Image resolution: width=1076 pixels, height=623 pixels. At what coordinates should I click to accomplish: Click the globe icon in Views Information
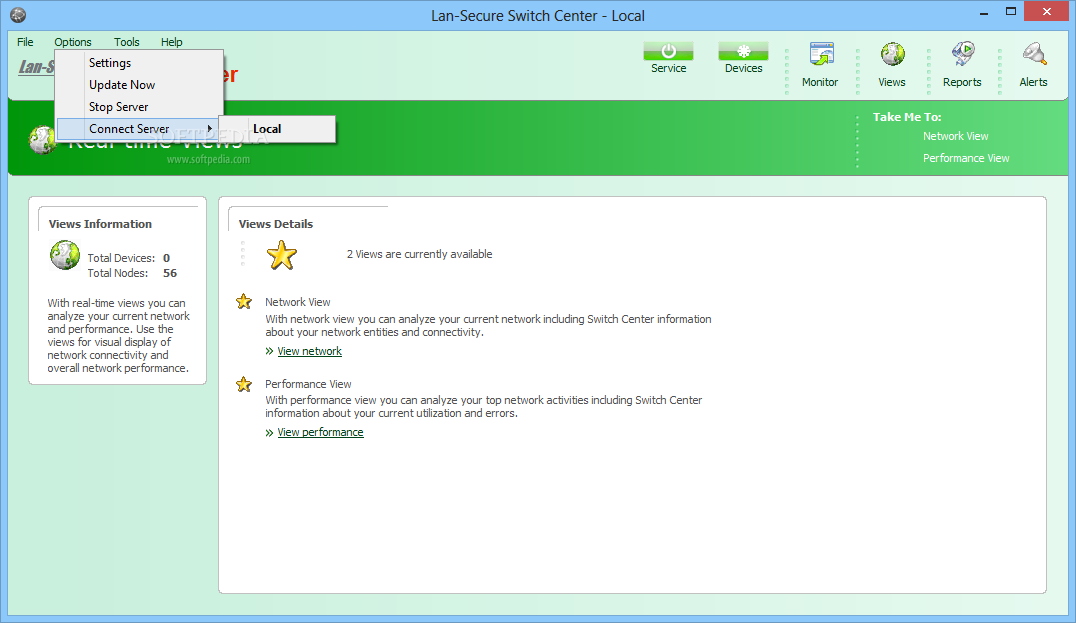[65, 255]
